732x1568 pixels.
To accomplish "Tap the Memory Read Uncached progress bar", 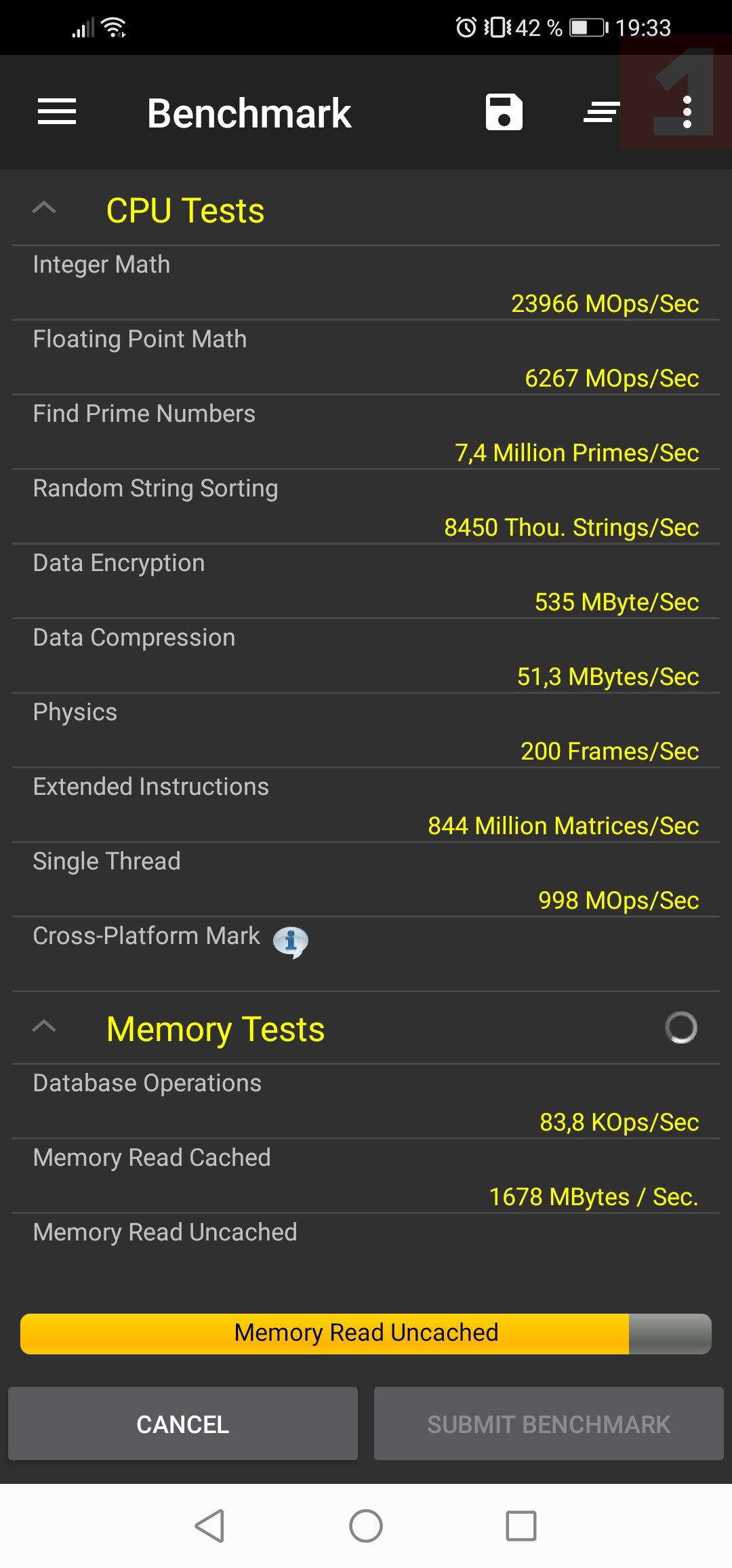I will pos(366,1333).
